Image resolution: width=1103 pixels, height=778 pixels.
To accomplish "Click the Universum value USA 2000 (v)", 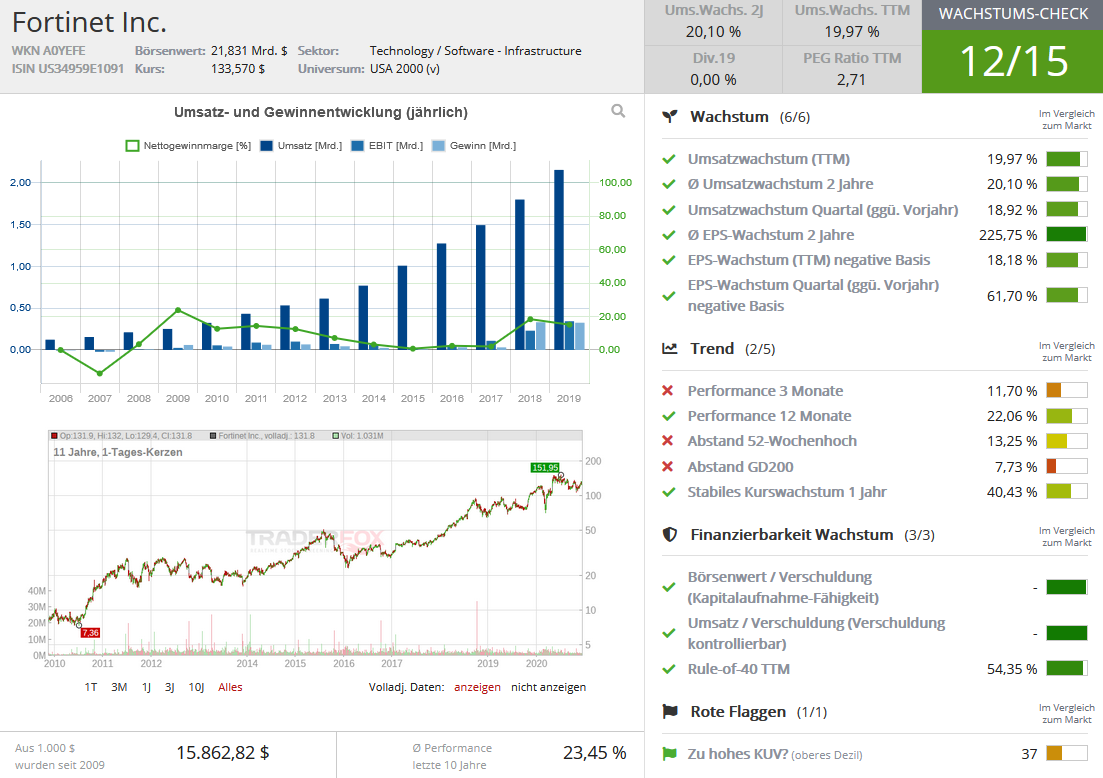I will click(404, 69).
